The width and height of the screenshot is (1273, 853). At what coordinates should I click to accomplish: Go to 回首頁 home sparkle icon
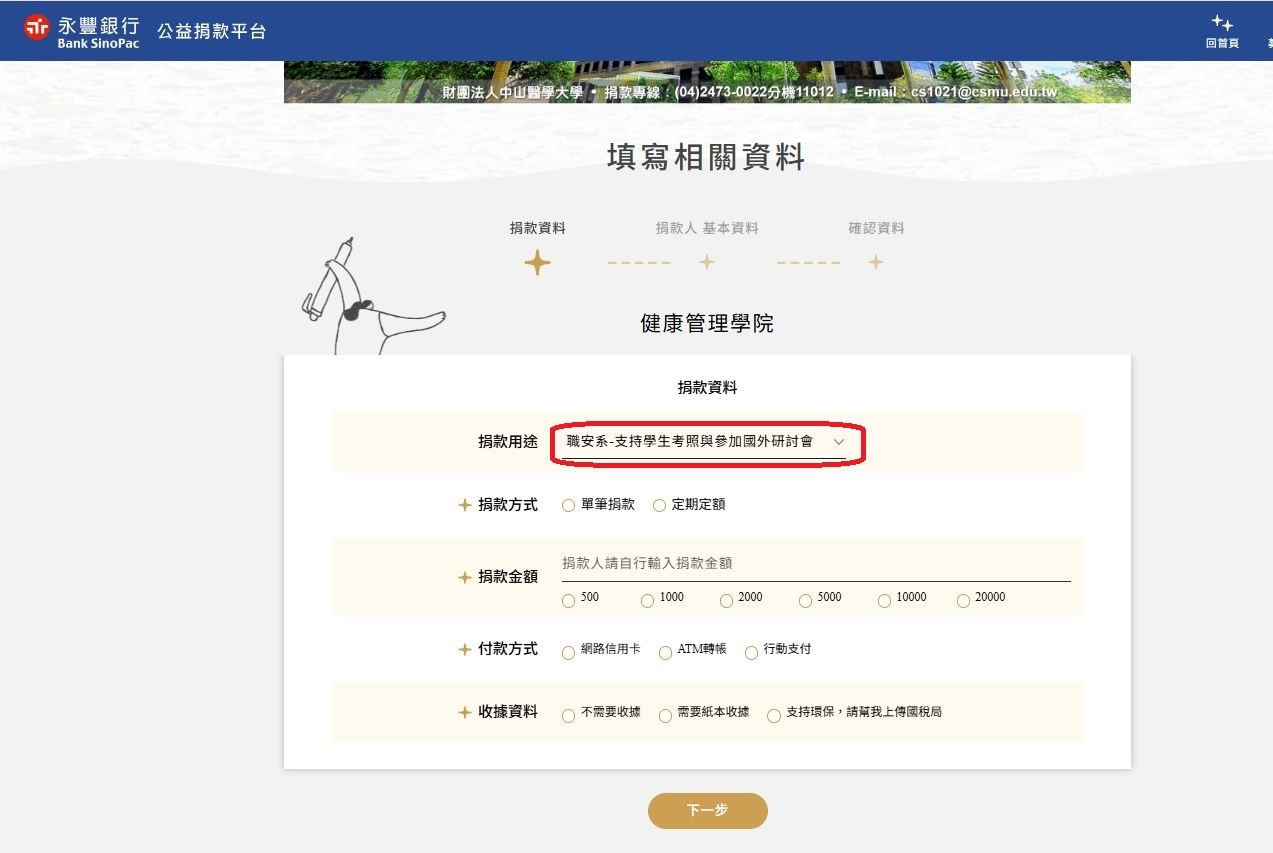pos(1222,23)
